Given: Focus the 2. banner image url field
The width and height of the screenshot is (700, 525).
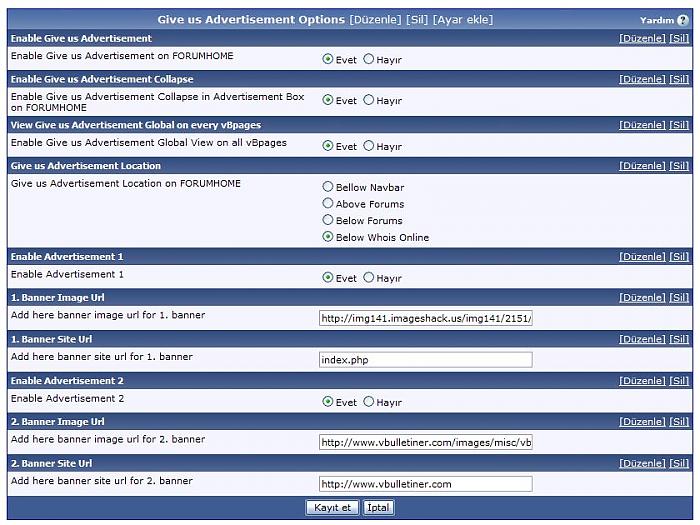Looking at the screenshot, I should 425,442.
